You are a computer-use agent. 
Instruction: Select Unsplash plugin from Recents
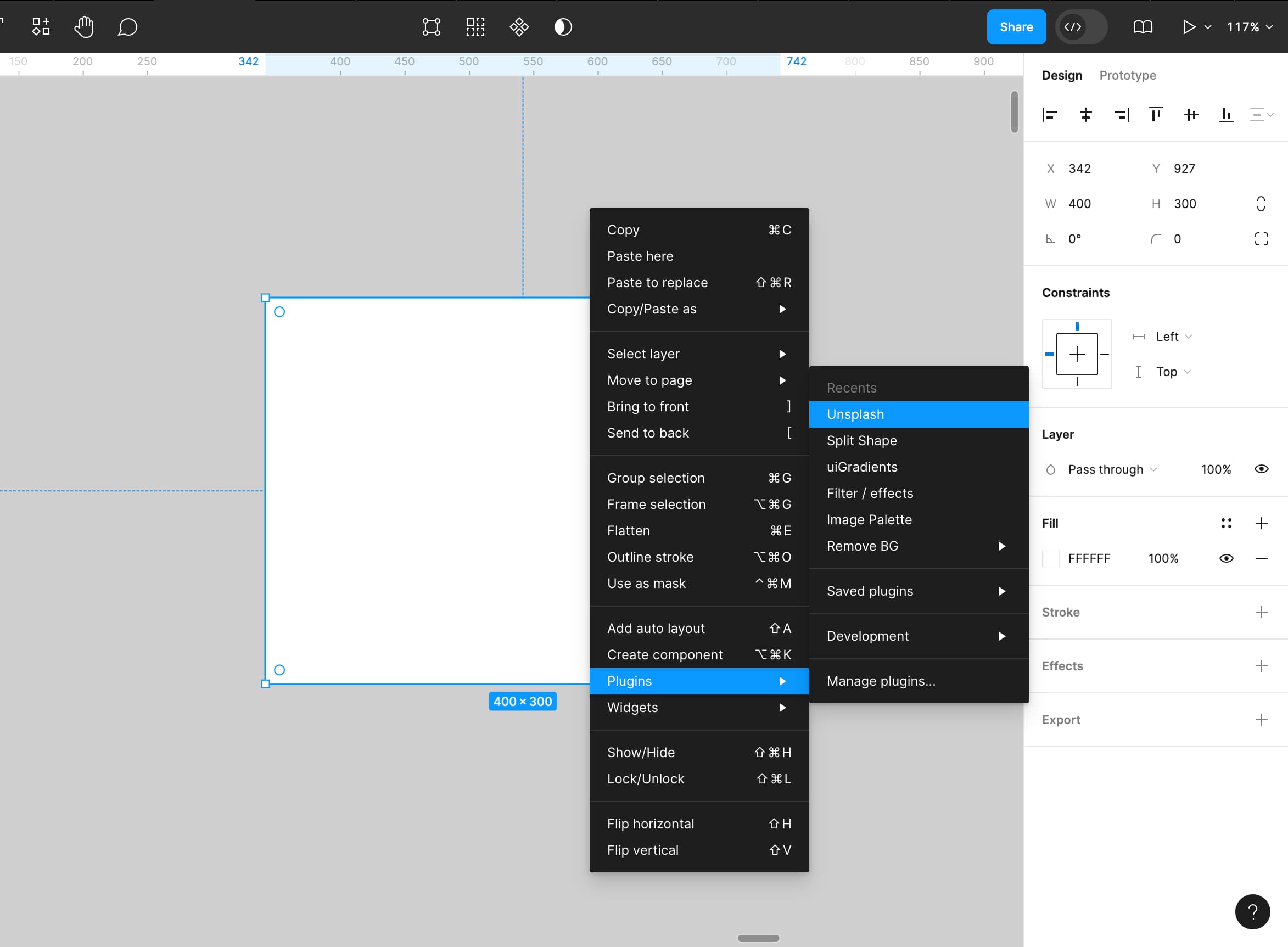[919, 414]
